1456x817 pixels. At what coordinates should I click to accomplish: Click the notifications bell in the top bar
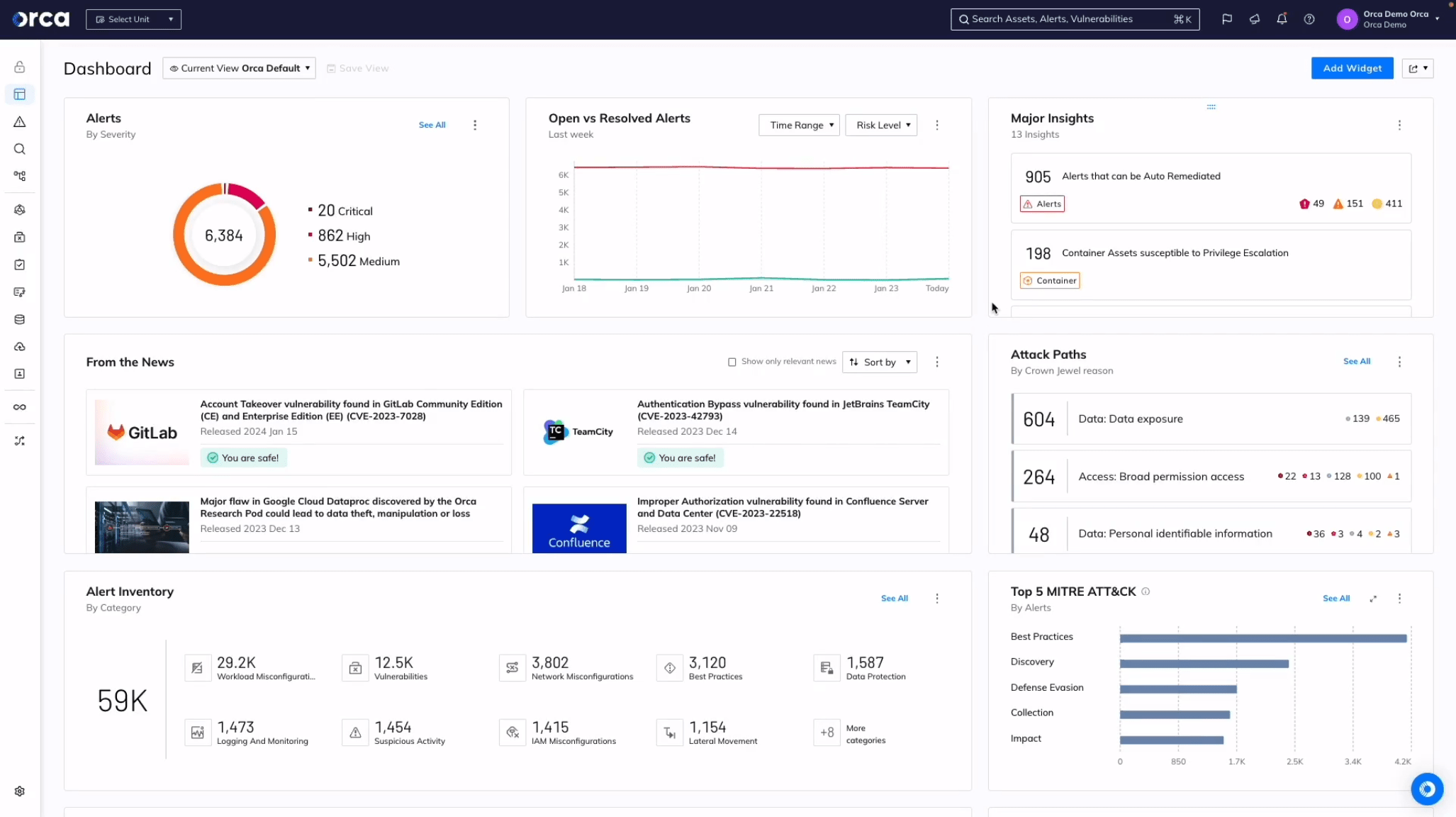(x=1281, y=19)
